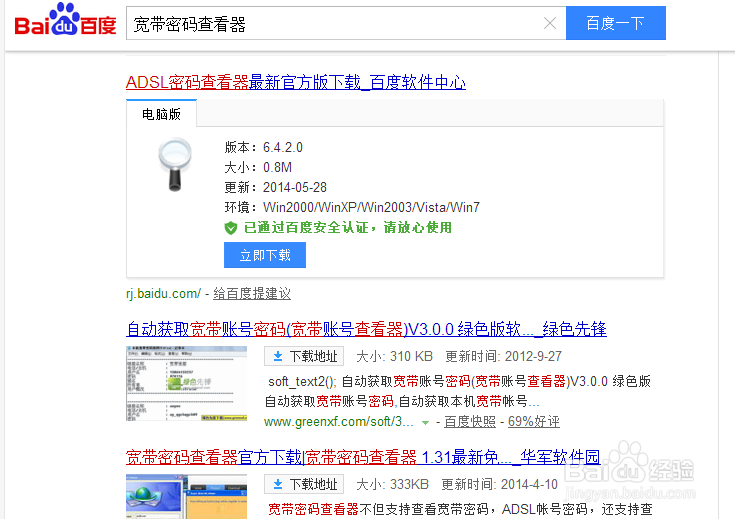This screenshot has height=519, width=735.
Task: Click 下载地址 button for the 333KB result
Action: point(304,484)
